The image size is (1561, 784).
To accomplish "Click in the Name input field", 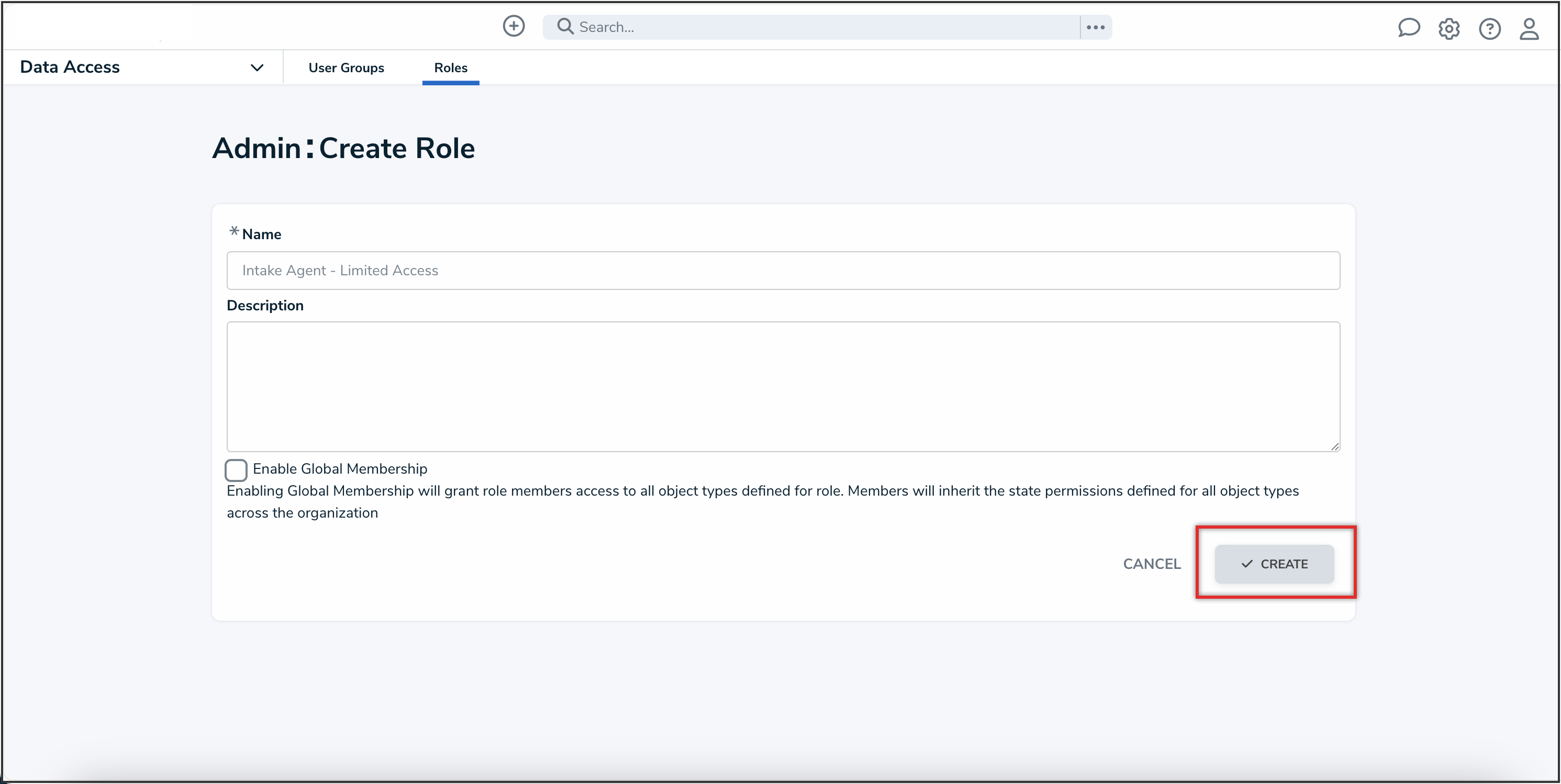I will [x=782, y=270].
